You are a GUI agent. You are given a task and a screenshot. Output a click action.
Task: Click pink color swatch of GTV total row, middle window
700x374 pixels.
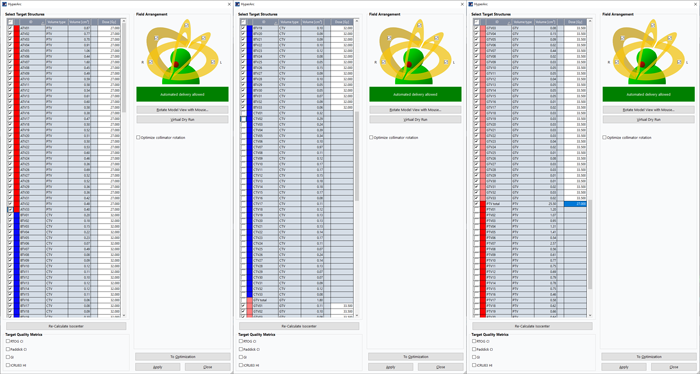pos(250,300)
